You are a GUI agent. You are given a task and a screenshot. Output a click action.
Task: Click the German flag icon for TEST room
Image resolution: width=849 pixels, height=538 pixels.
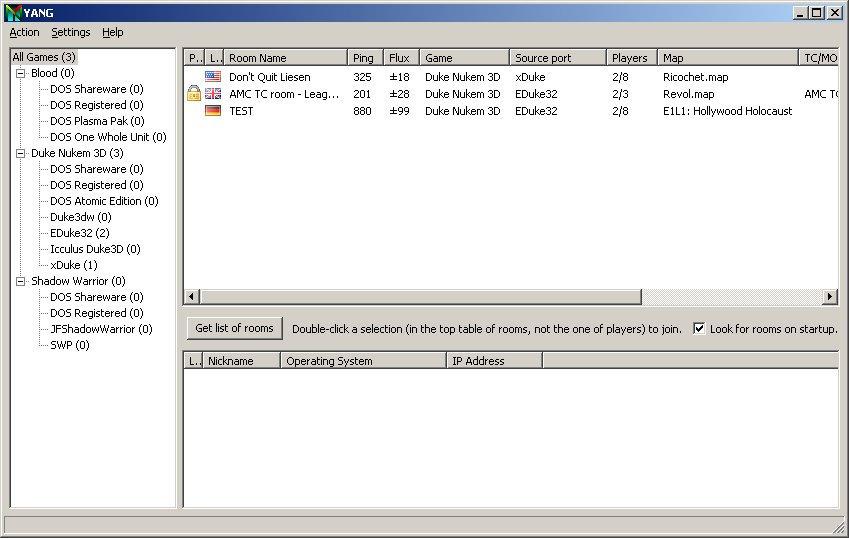pos(213,111)
